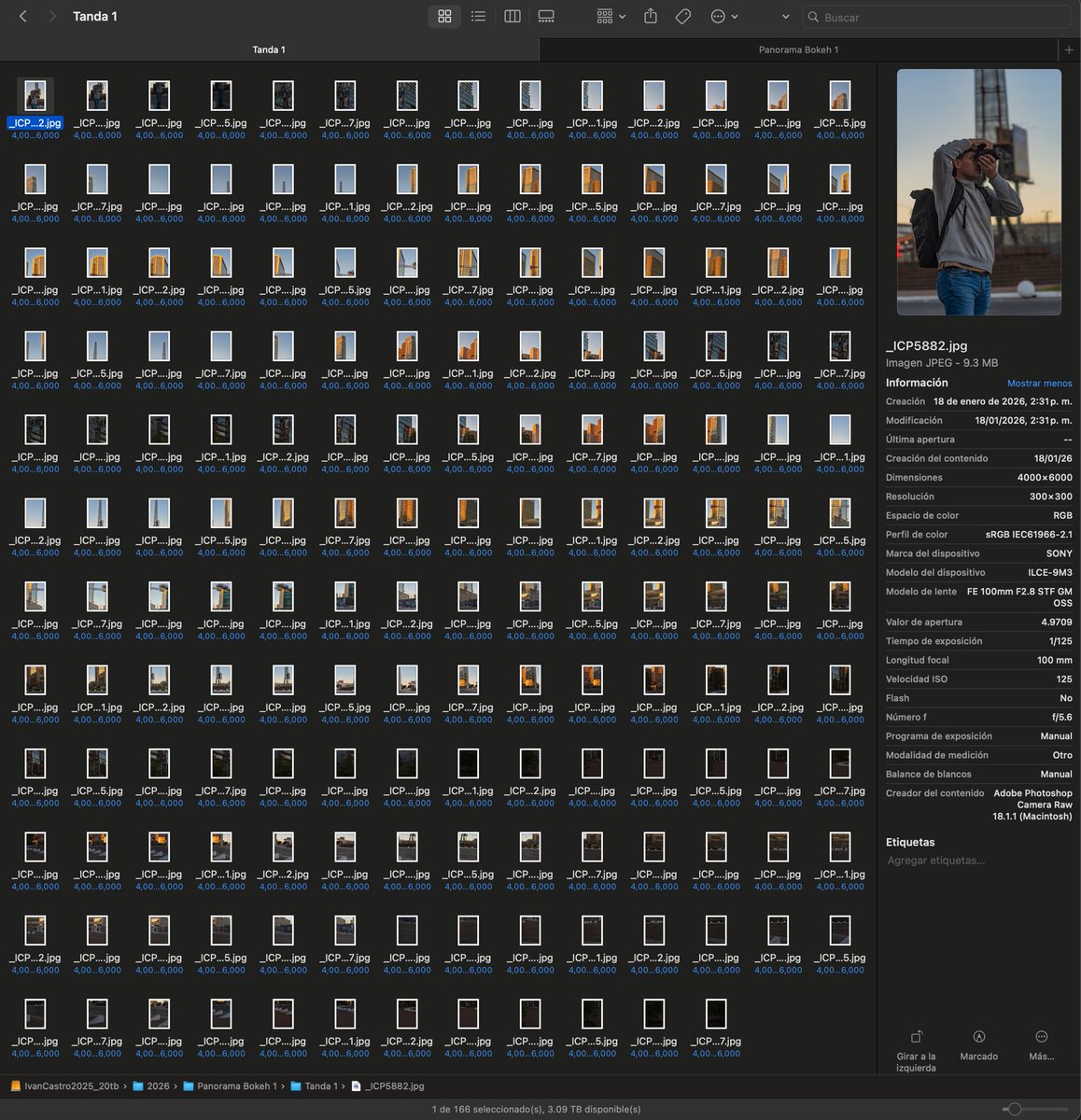This screenshot has height=1120, width=1081.
Task: Click the Share toolbar icon
Action: coord(651,16)
